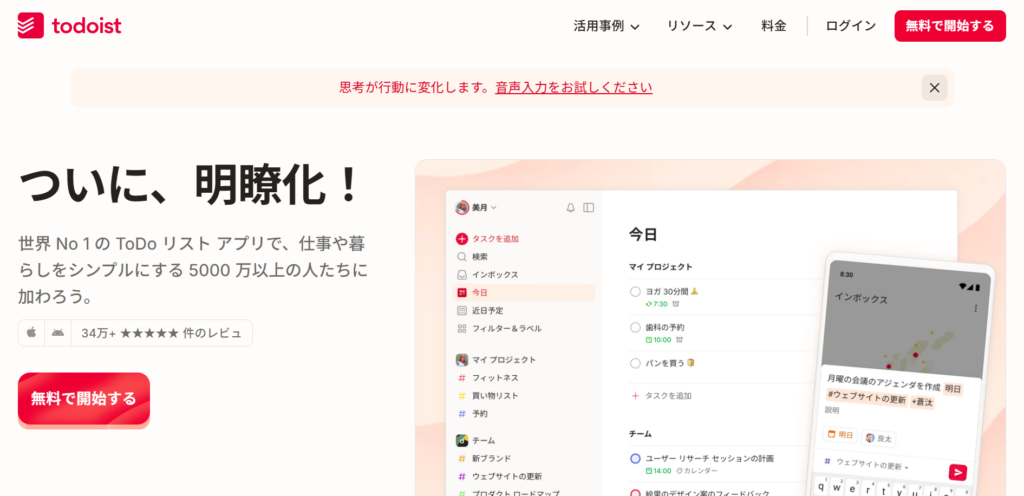Open the インボックス tray icon in sidebar
This screenshot has height=496, width=1024.
pos(462,275)
